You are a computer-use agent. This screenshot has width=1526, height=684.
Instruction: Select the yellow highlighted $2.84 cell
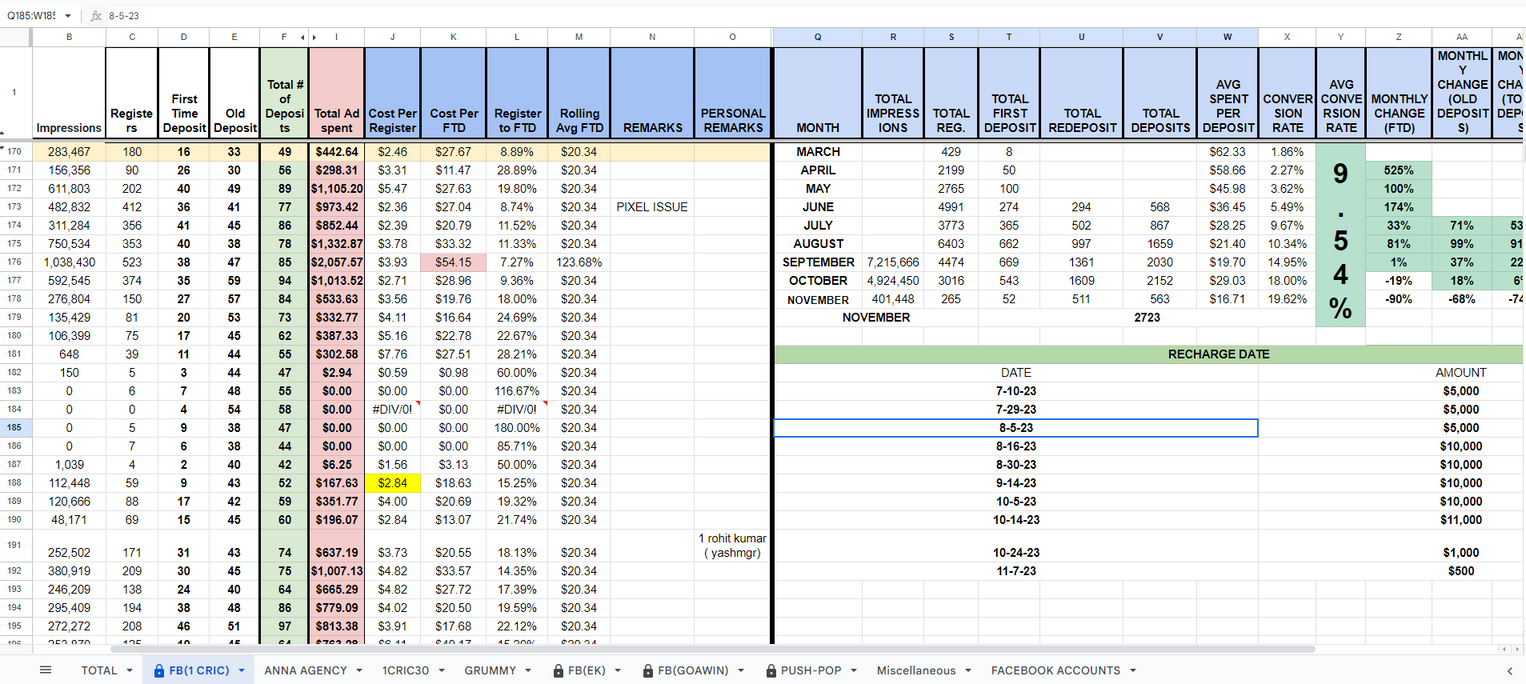coord(392,483)
